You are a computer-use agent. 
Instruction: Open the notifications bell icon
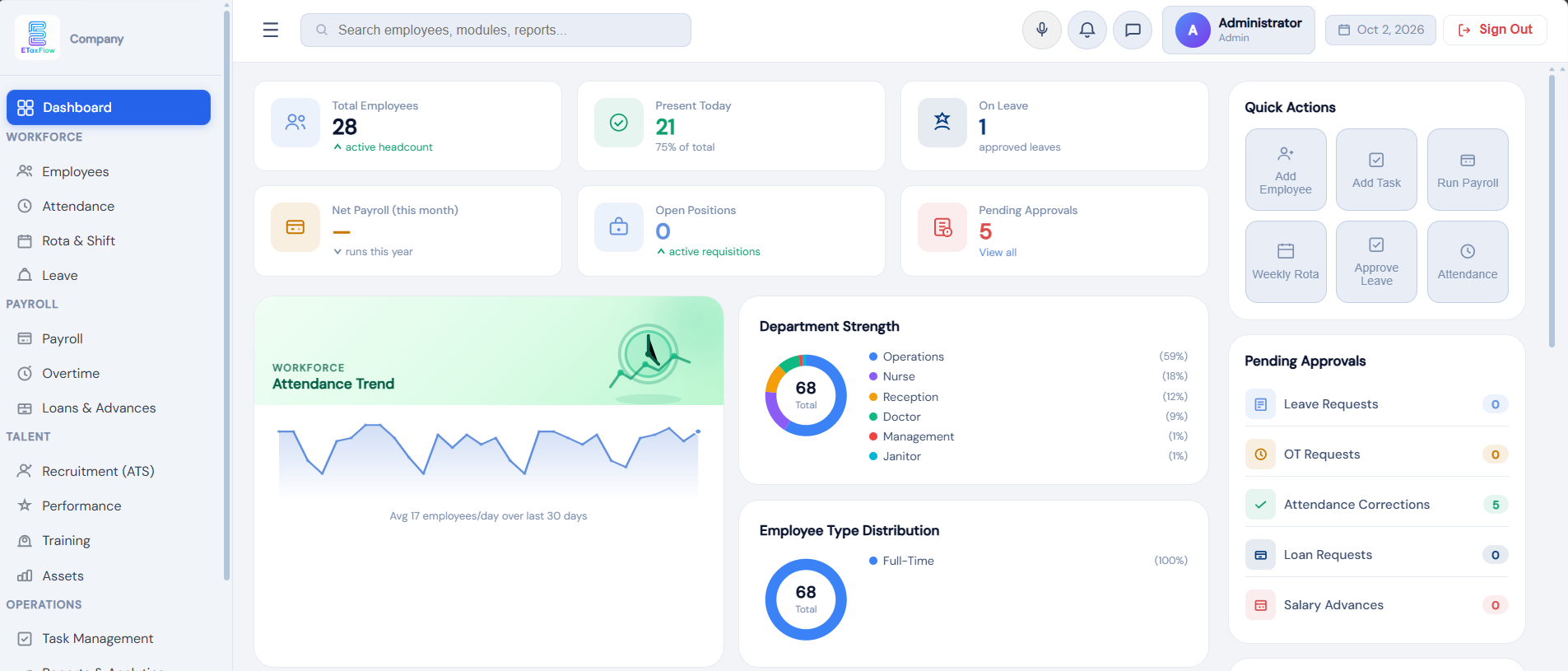pos(1087,30)
